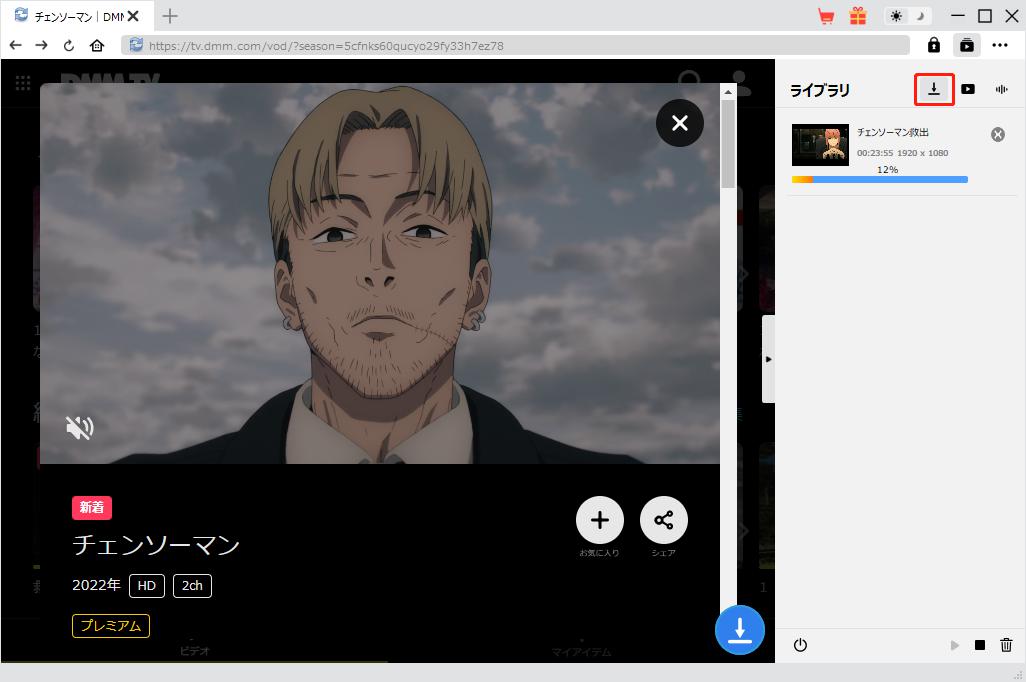Click the overlay vertical scrollbar thumb
1026x682 pixels.
tap(728, 144)
